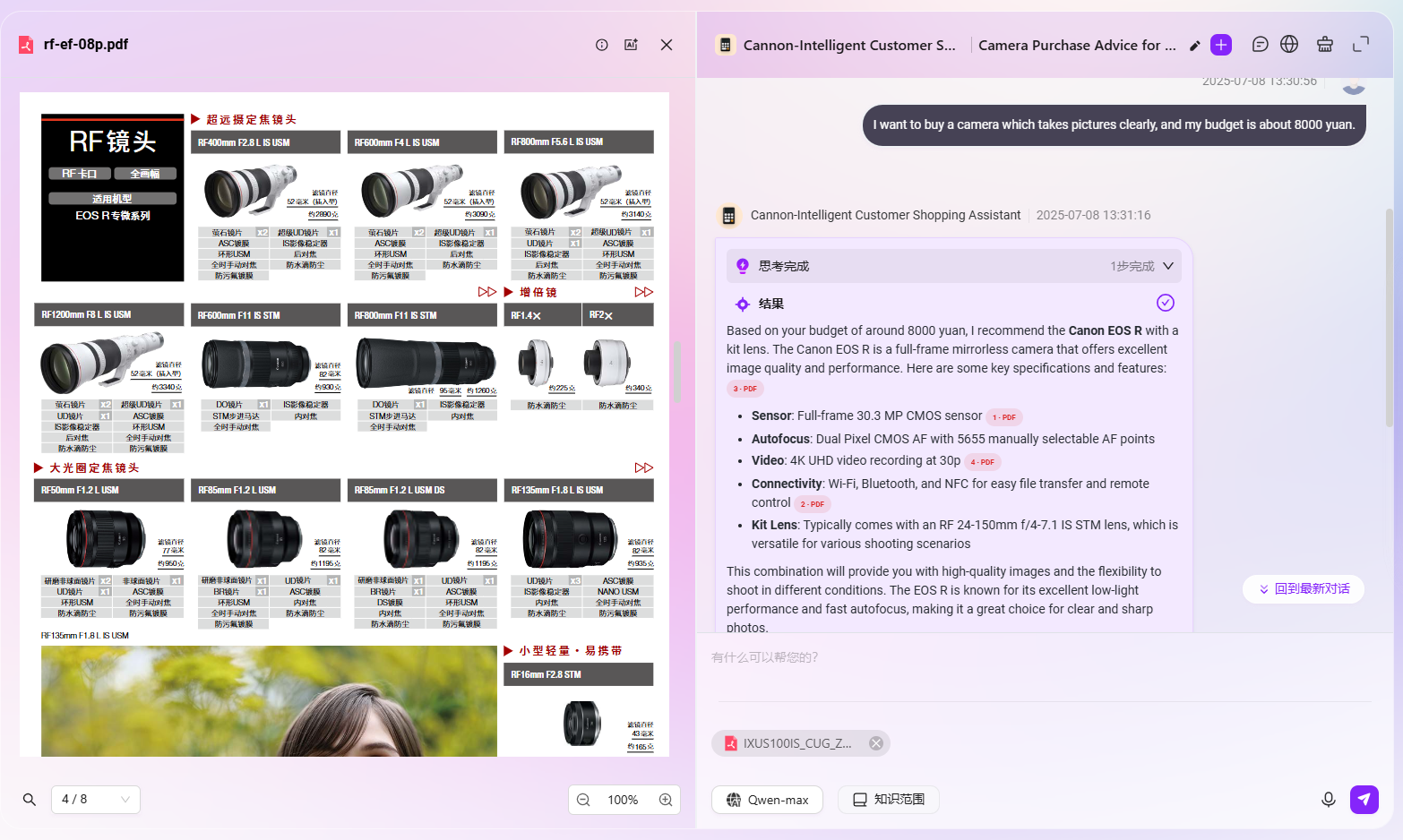Image resolution: width=1403 pixels, height=840 pixels.
Task: Zoom out the PDF view
Action: click(x=583, y=800)
